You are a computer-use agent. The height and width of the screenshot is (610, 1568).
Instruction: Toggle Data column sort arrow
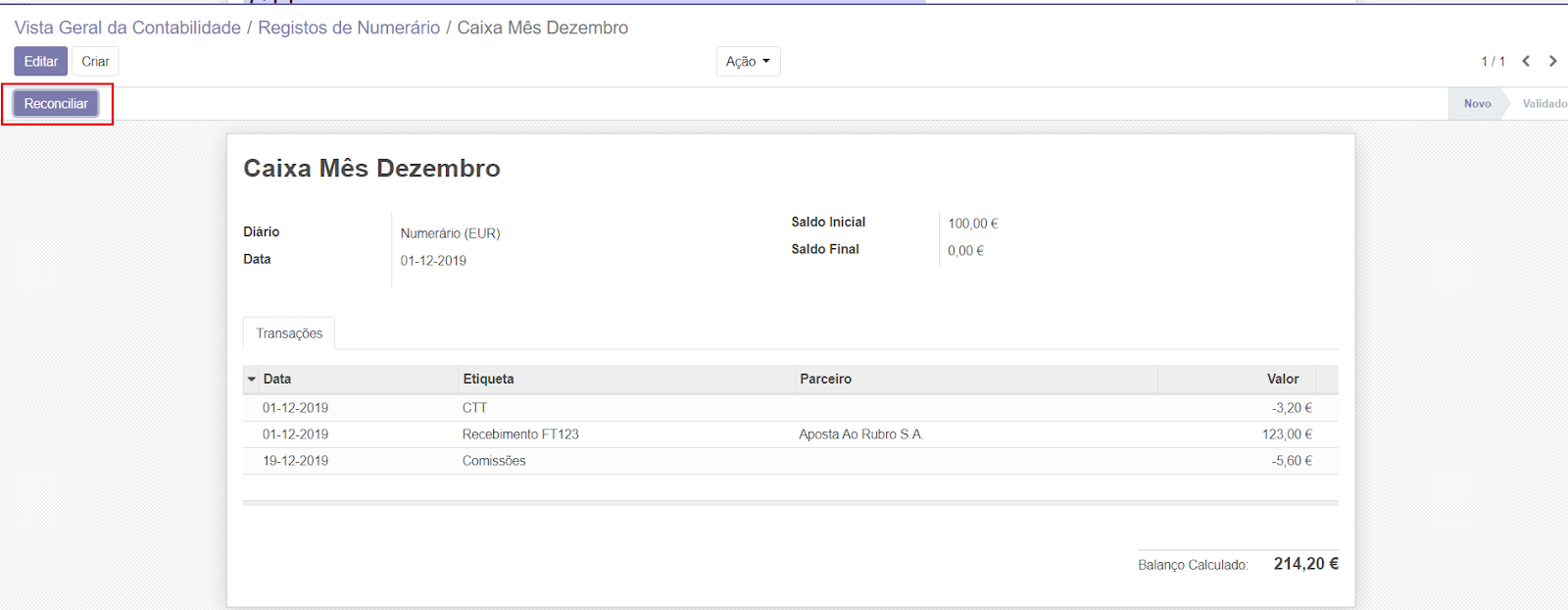click(x=252, y=380)
